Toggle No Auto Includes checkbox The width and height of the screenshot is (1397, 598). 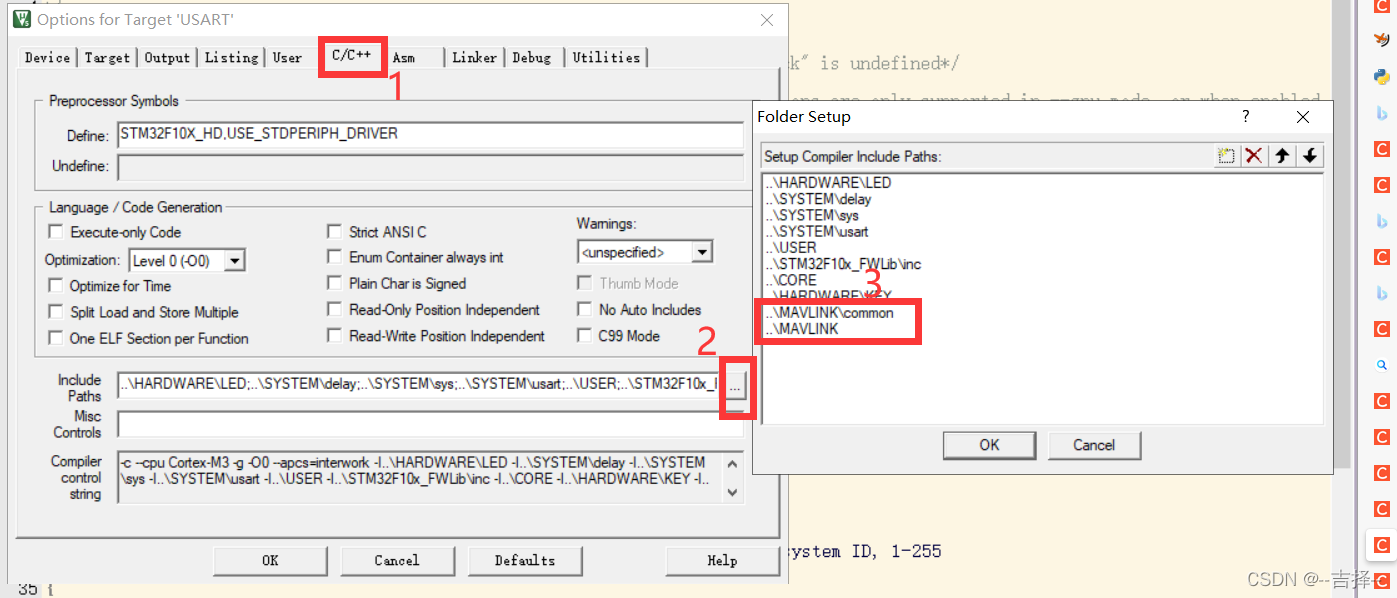(x=584, y=310)
